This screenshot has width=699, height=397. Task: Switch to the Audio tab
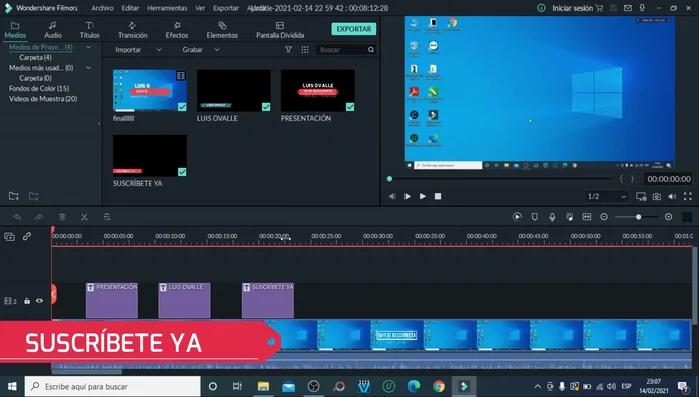[53, 30]
